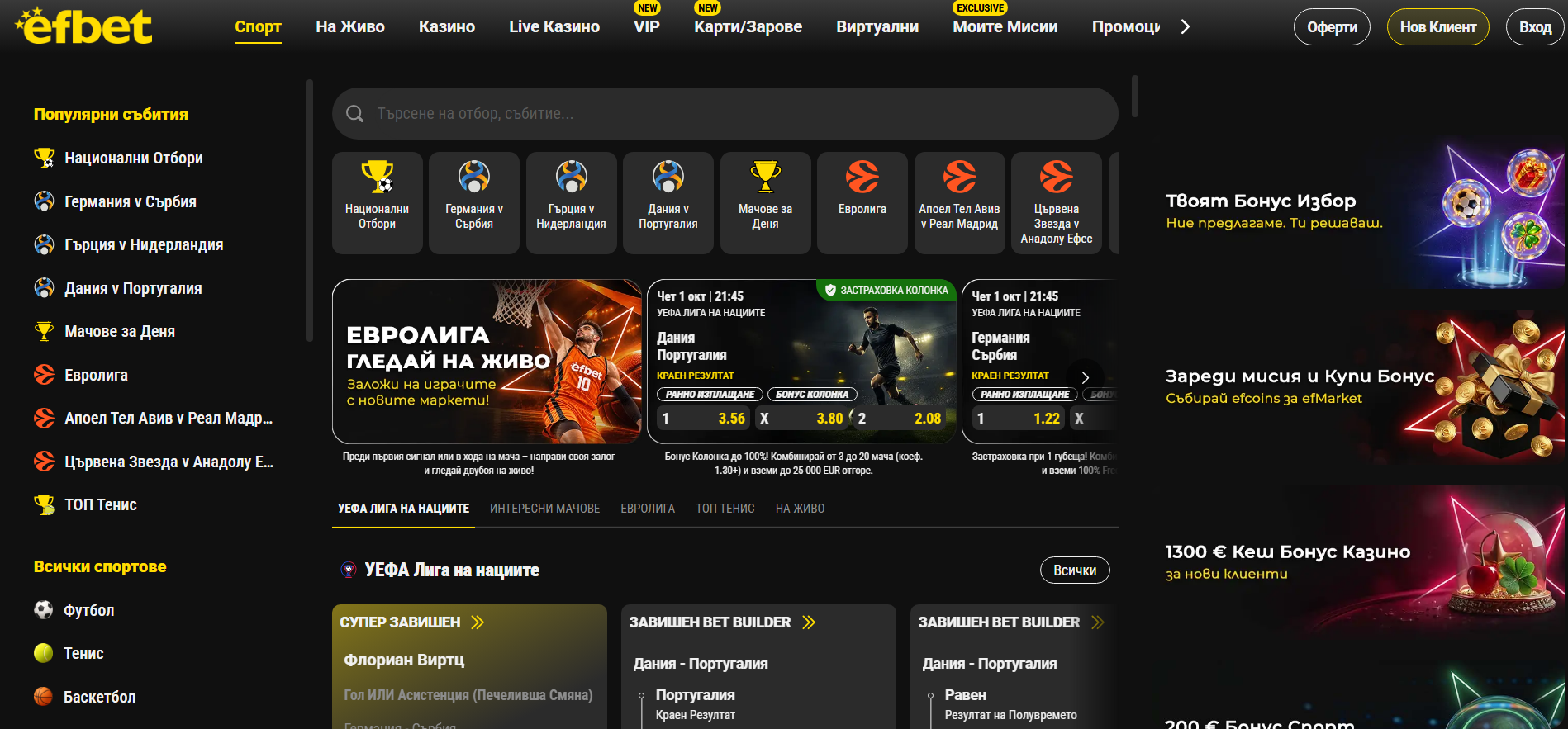Click the search magnifier icon
Image resolution: width=1568 pixels, height=729 pixels.
click(354, 114)
